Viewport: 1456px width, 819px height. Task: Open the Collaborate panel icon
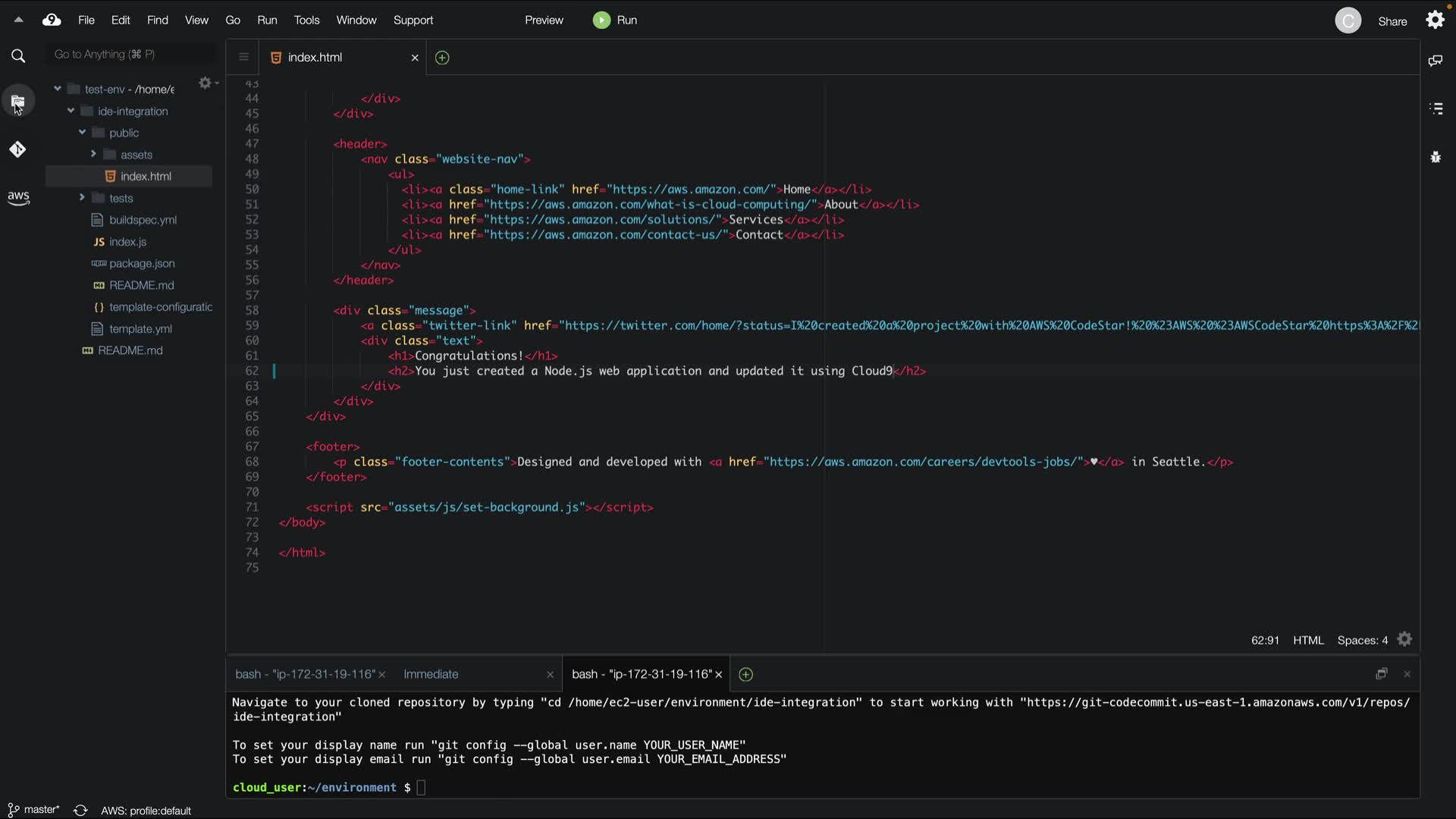tap(1435, 61)
